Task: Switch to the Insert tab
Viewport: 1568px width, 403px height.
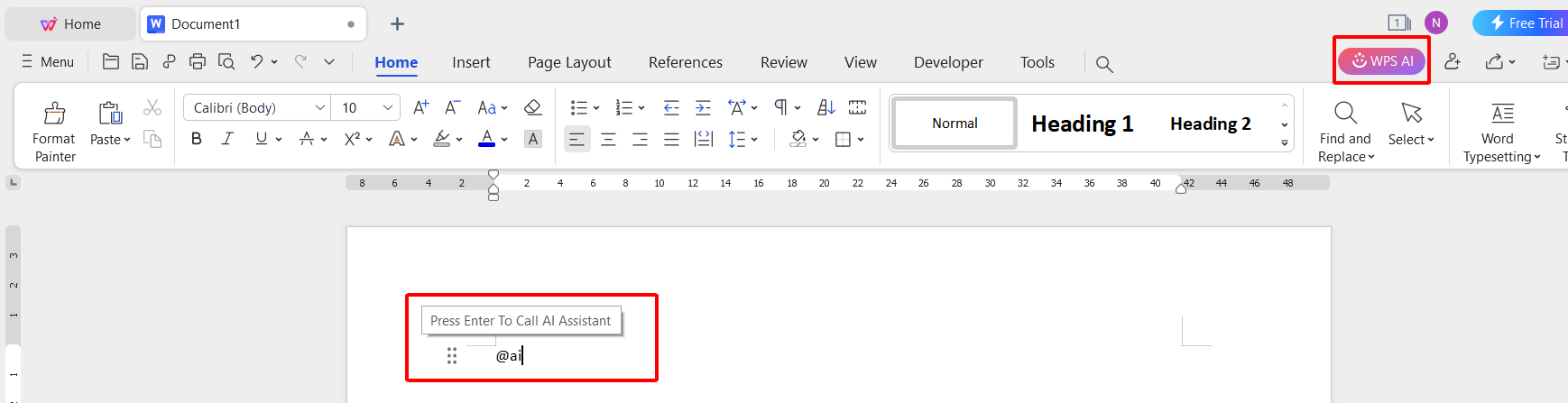Action: point(471,62)
